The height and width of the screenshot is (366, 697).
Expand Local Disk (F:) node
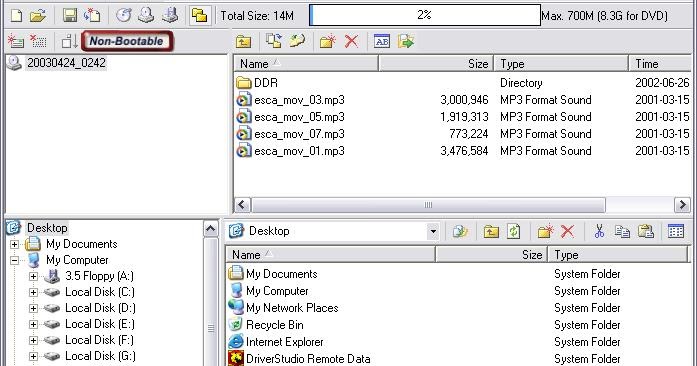[33, 340]
